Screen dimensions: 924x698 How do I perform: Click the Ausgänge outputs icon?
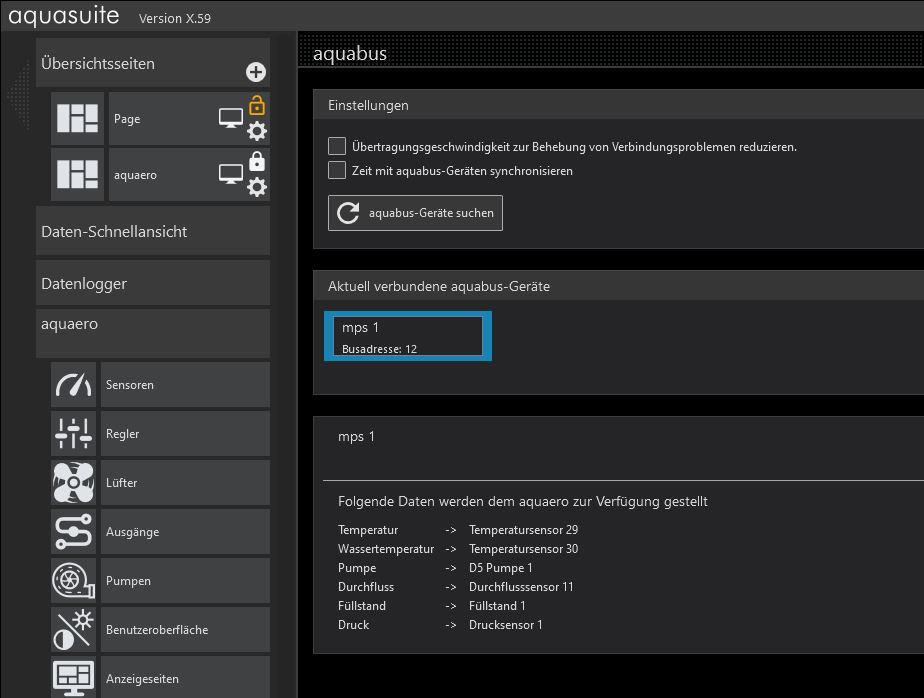tap(73, 531)
